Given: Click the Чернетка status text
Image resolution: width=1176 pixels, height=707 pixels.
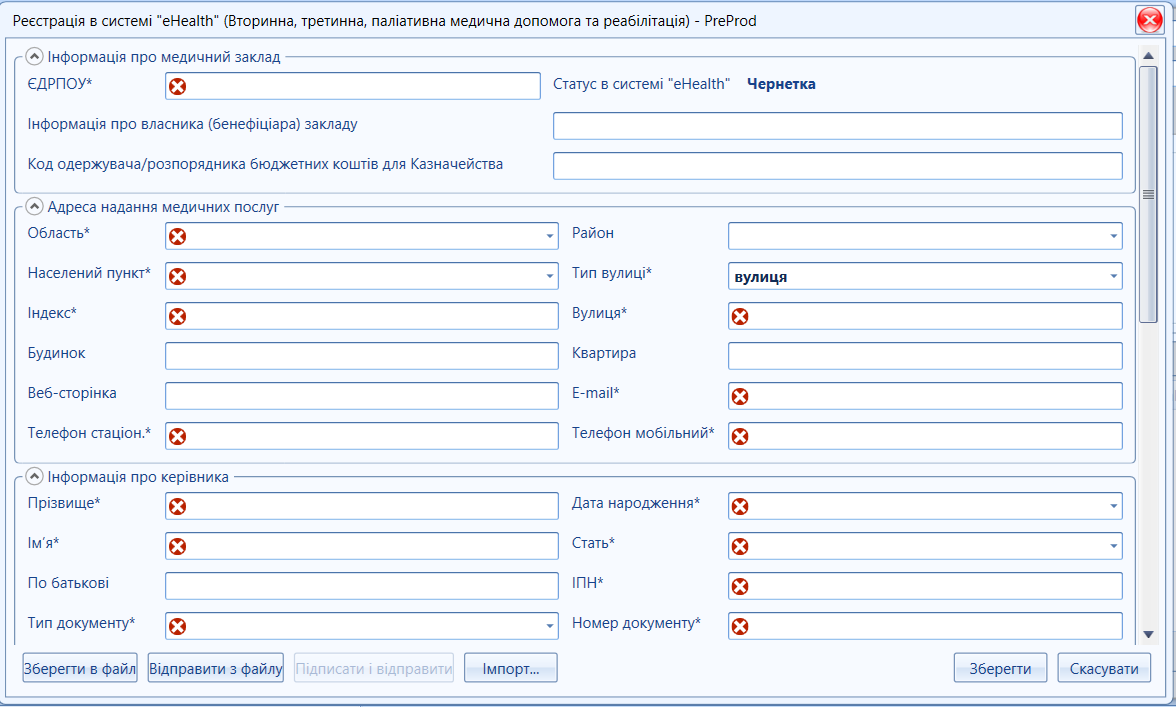Looking at the screenshot, I should click(782, 84).
